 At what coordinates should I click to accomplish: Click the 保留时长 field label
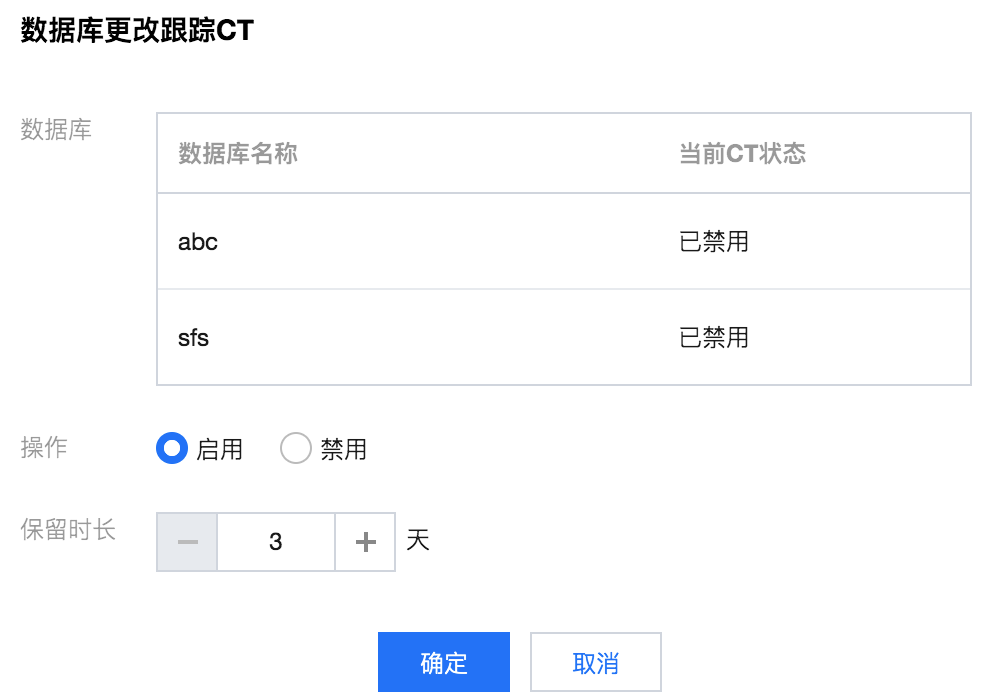pos(68,529)
